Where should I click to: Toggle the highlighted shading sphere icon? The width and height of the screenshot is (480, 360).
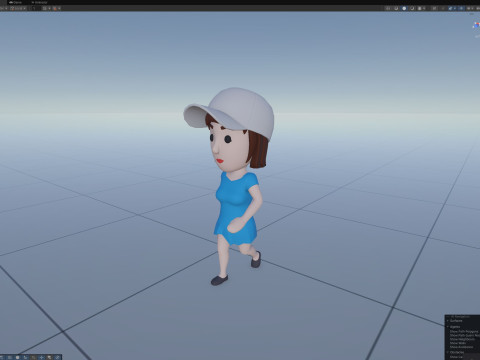click(404, 8)
